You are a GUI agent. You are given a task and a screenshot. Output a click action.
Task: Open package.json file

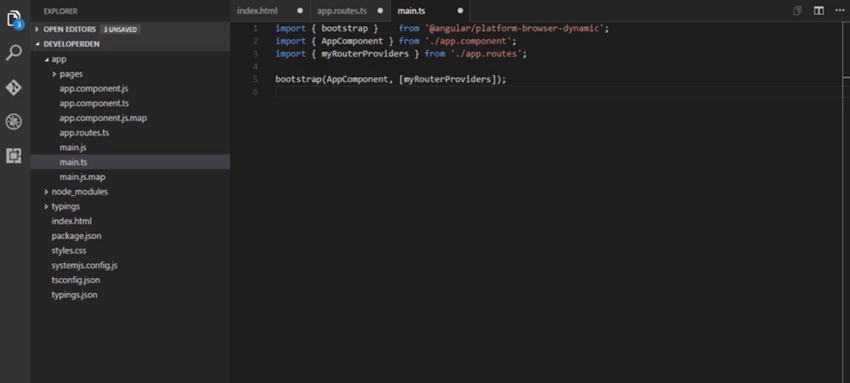pyautogui.click(x=76, y=236)
